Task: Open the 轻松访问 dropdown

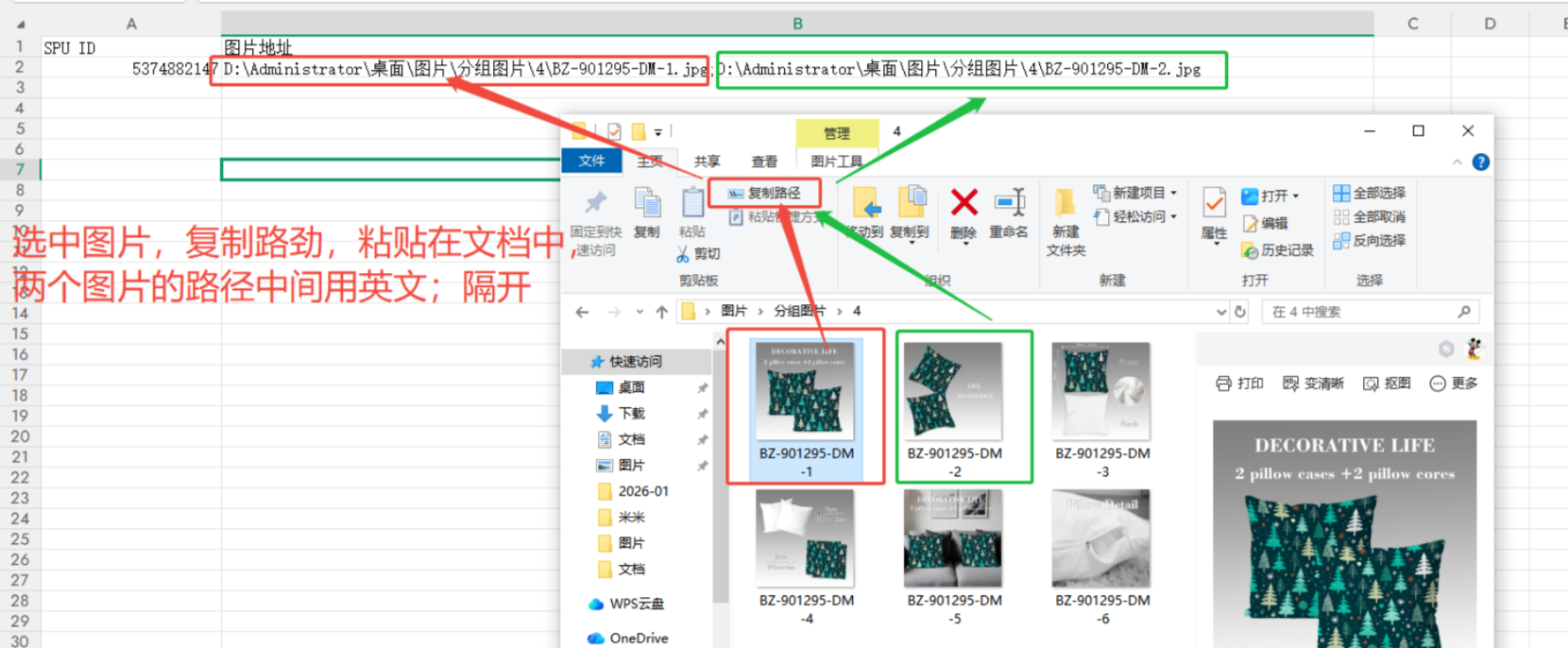Action: (x=1134, y=216)
